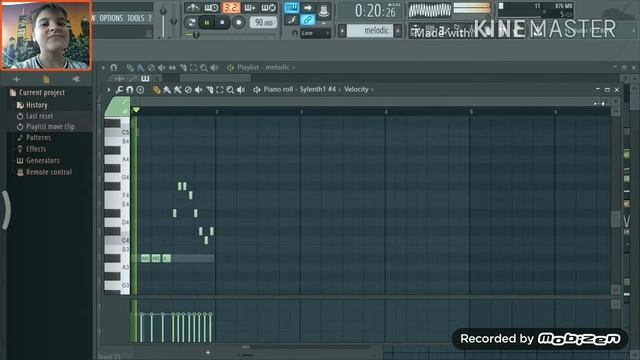The width and height of the screenshot is (640, 360).
Task: Click the record button
Action: [x=239, y=22]
